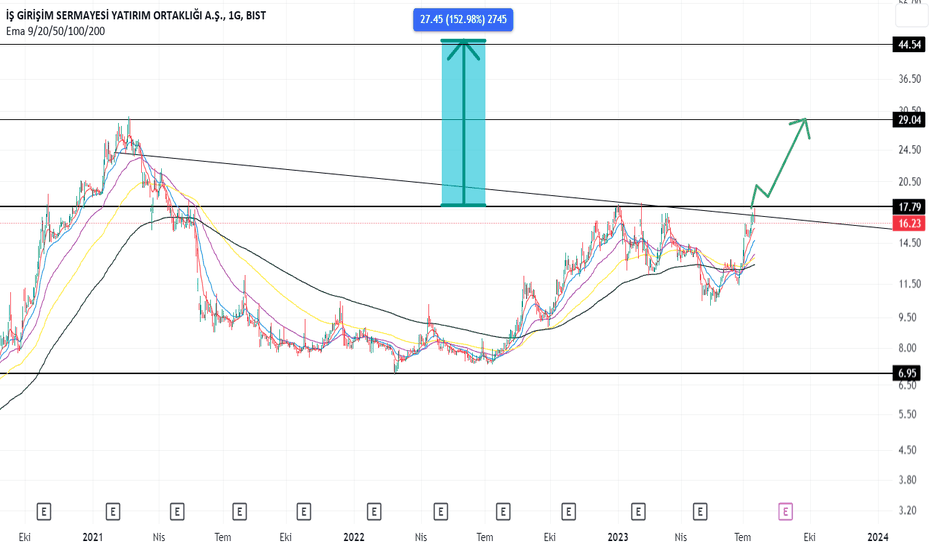Click the 4.50 price axis value
This screenshot has height=550, width=932.
pos(908,450)
